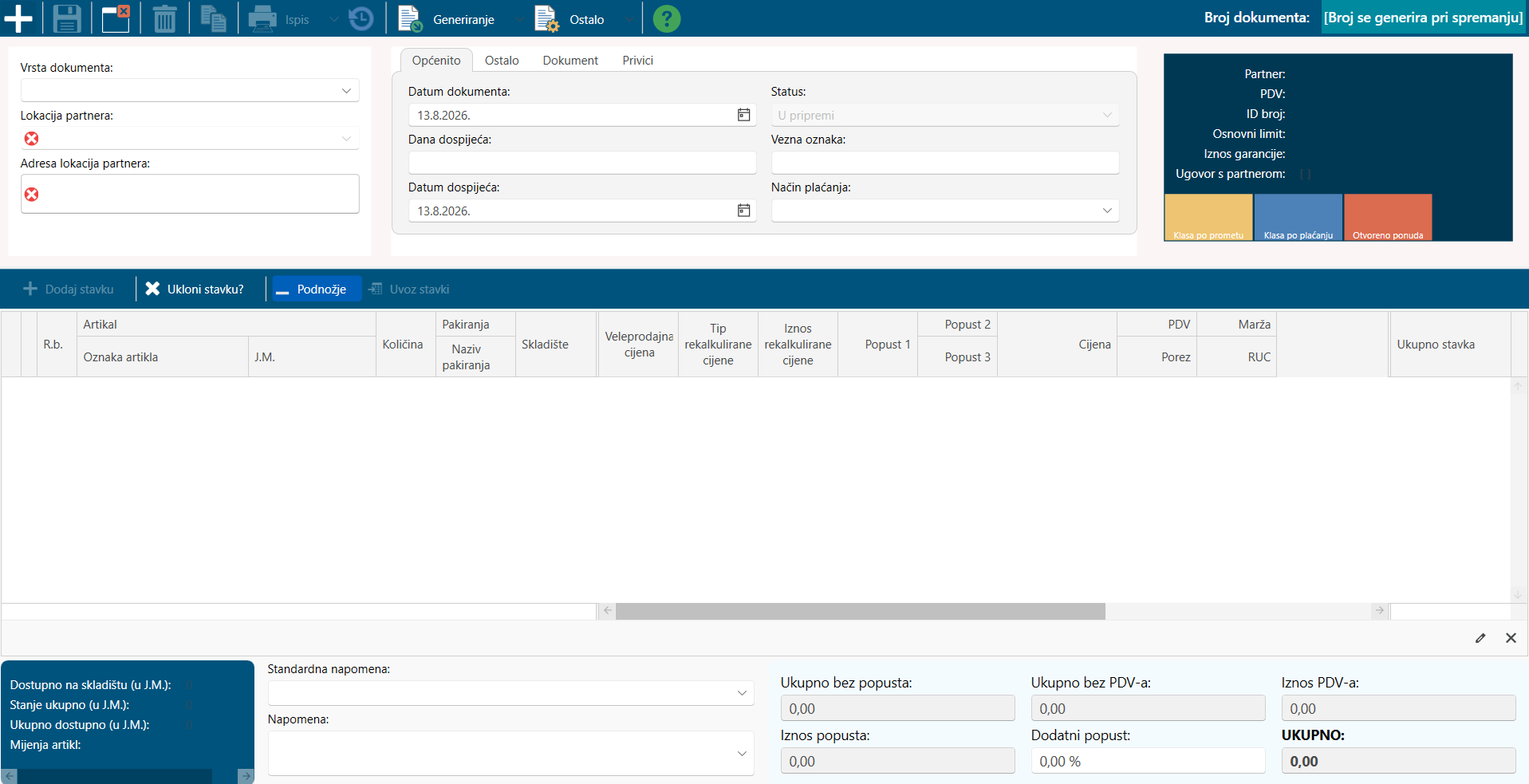Click the plus icon to create new document
Screen dimensions: 1529x784
(x=18, y=18)
